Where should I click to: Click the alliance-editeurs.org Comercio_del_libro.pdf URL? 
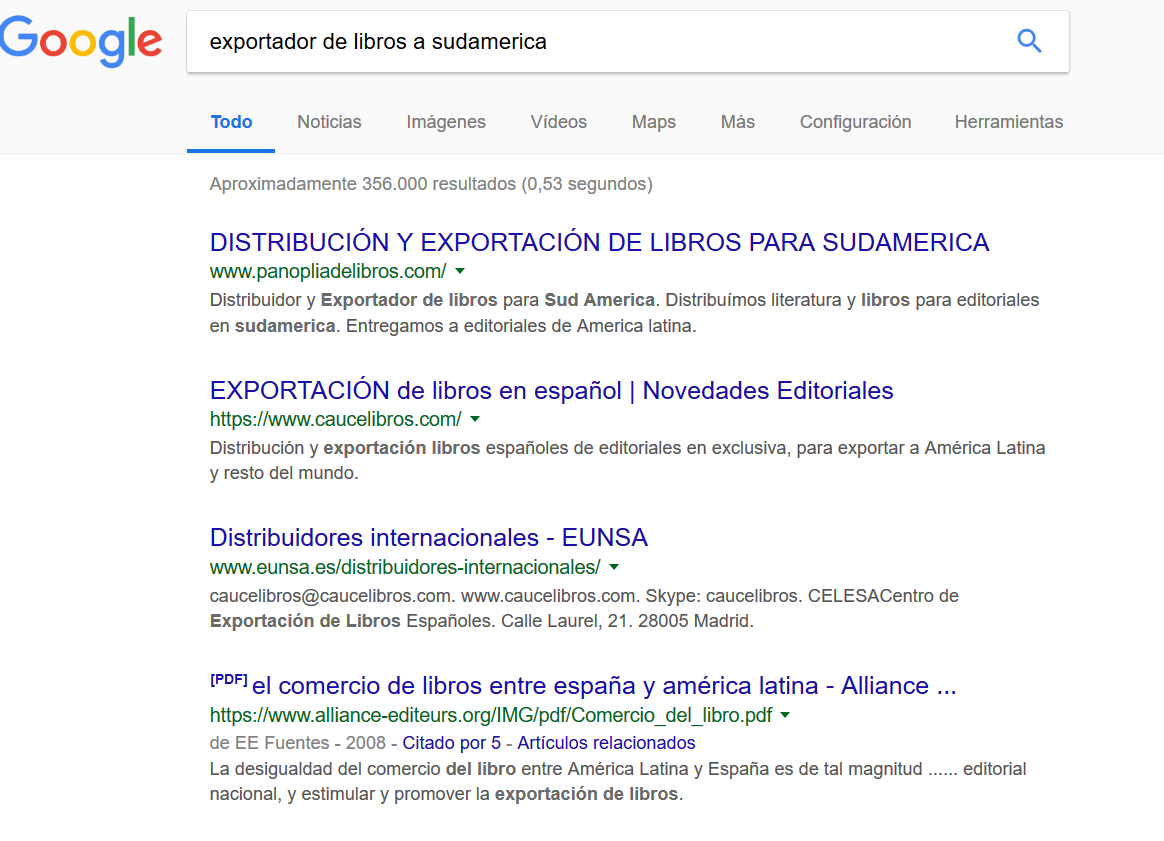[491, 716]
